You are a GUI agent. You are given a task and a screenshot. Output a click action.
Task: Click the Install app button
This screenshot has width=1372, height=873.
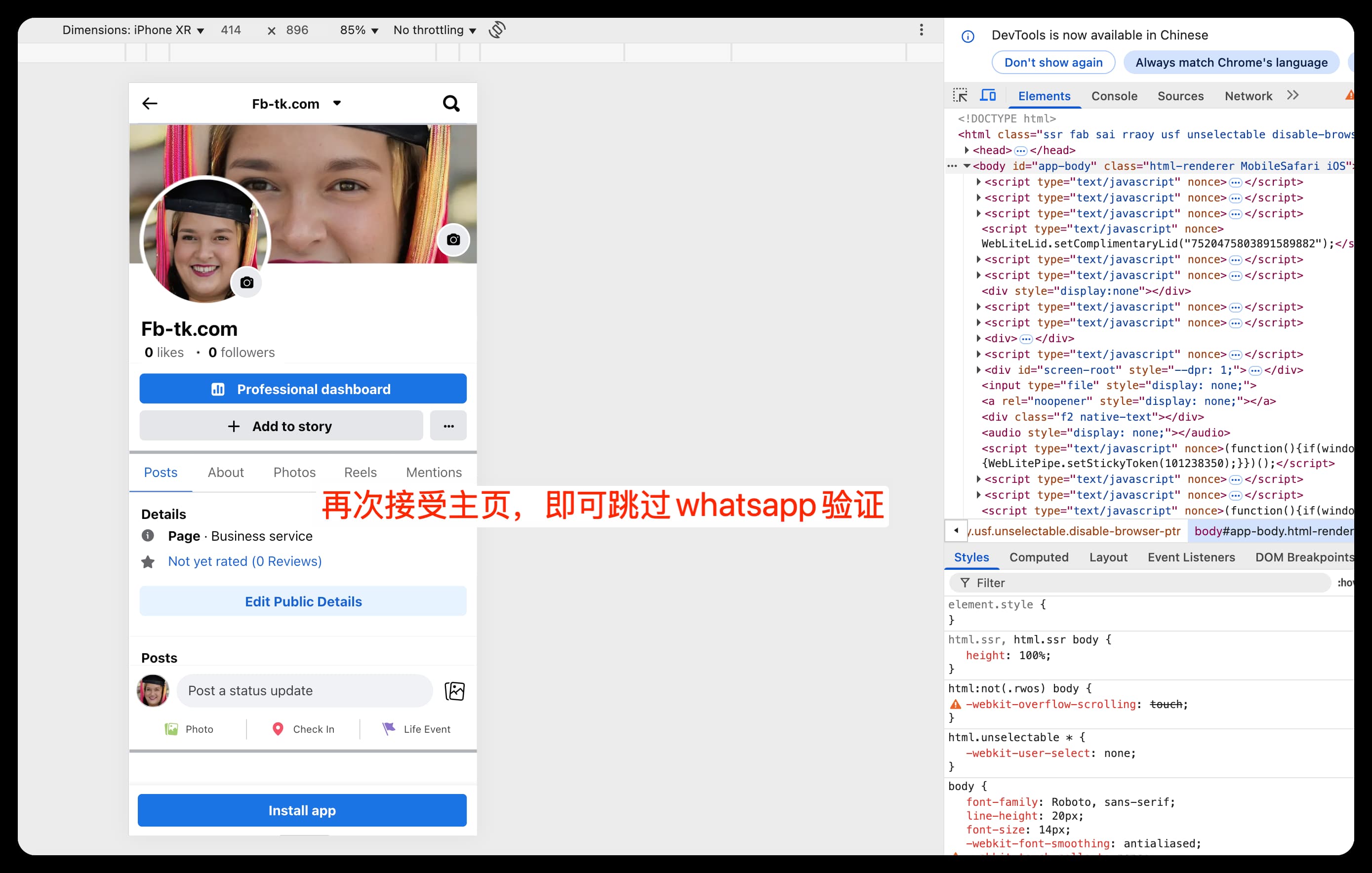click(302, 810)
